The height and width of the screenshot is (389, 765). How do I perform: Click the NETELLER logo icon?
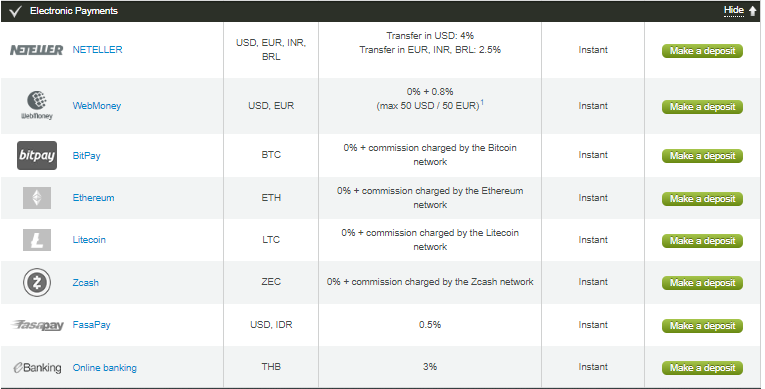pyautogui.click(x=37, y=50)
